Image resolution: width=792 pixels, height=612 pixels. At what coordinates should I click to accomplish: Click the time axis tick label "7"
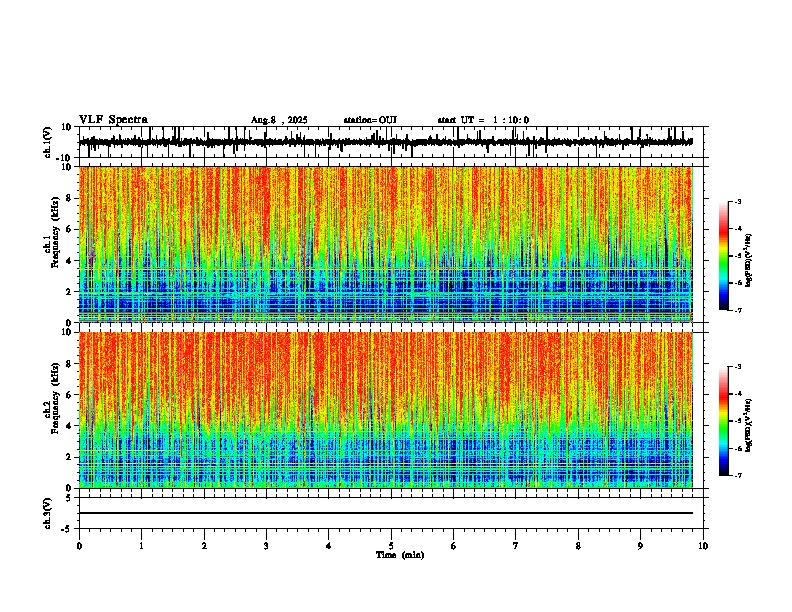point(516,546)
